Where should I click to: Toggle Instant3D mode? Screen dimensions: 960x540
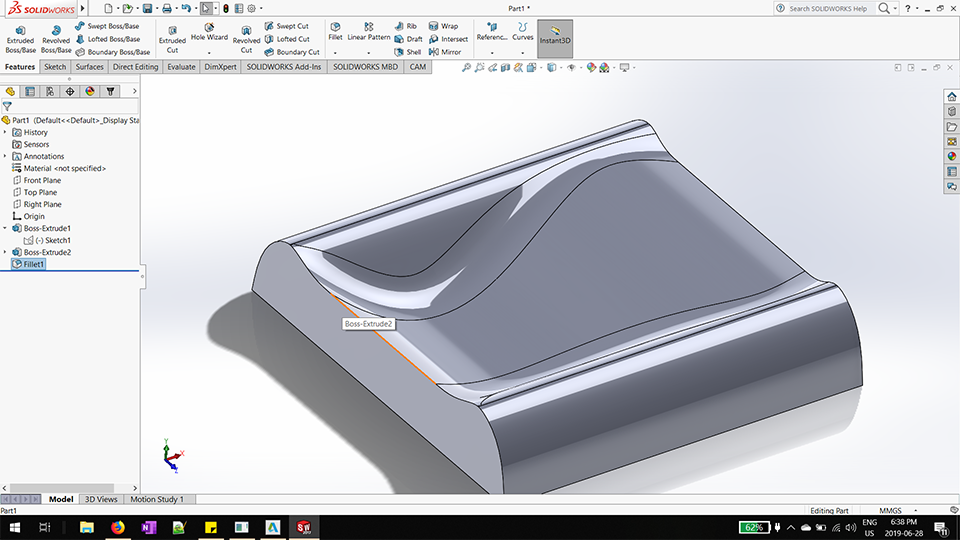[555, 39]
